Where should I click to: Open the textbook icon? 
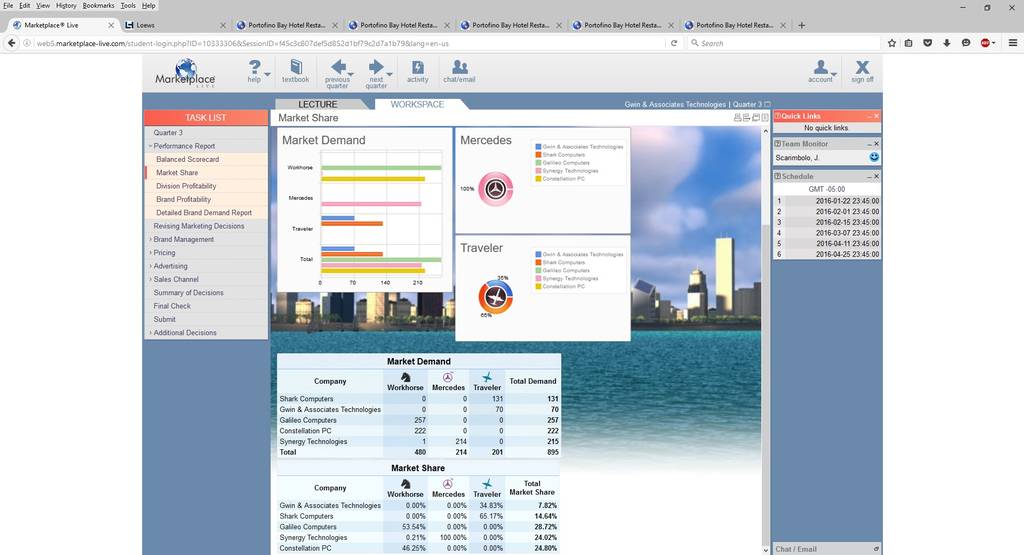(x=295, y=67)
